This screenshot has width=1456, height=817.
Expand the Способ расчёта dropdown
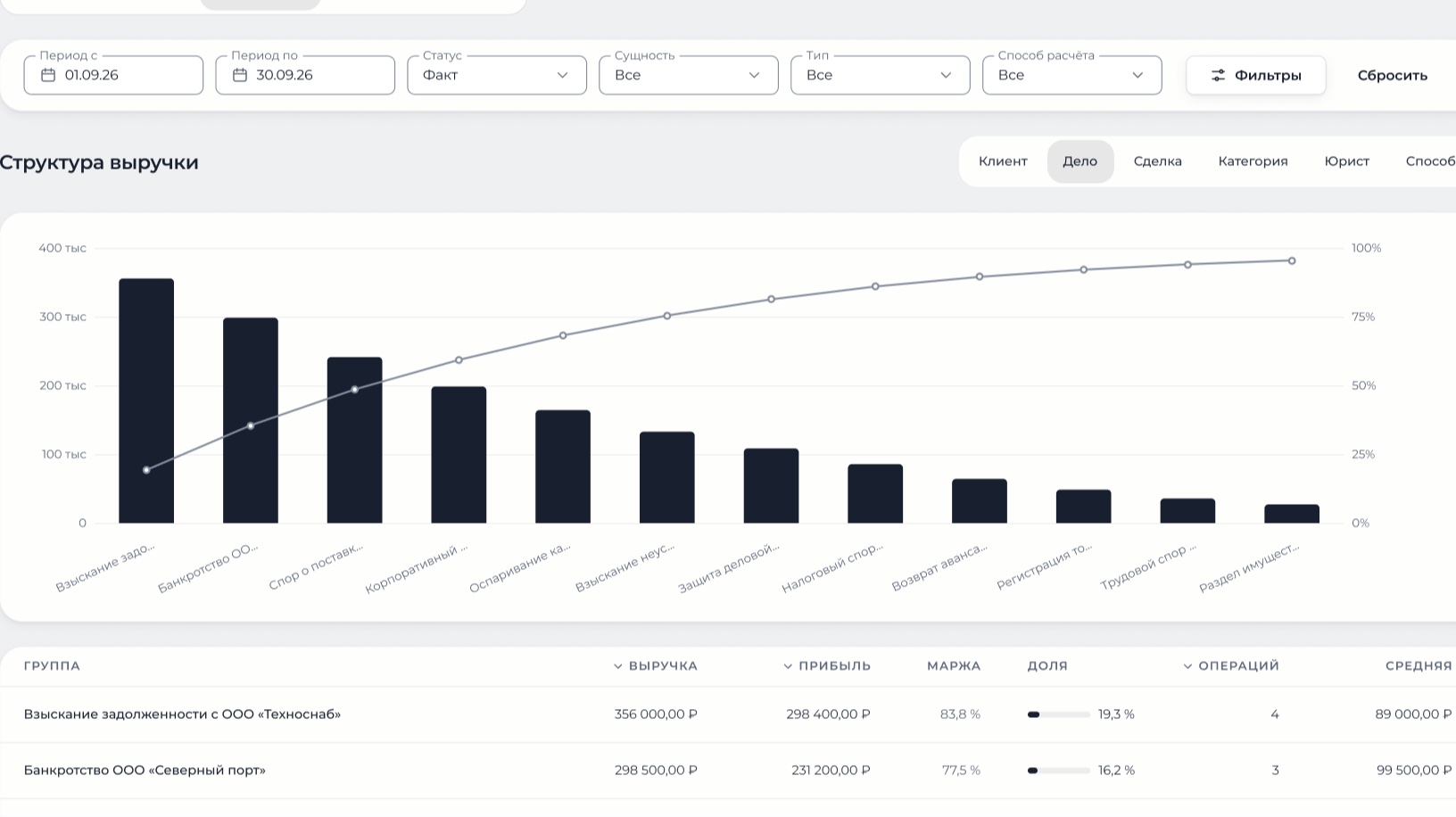point(1072,75)
